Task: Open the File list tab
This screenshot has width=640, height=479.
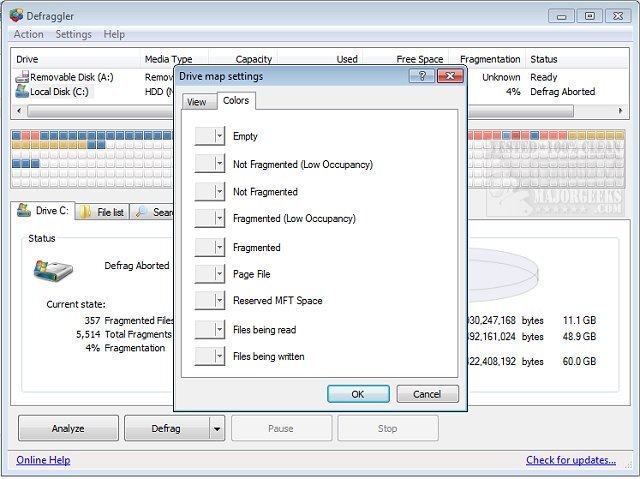Action: click(102, 212)
